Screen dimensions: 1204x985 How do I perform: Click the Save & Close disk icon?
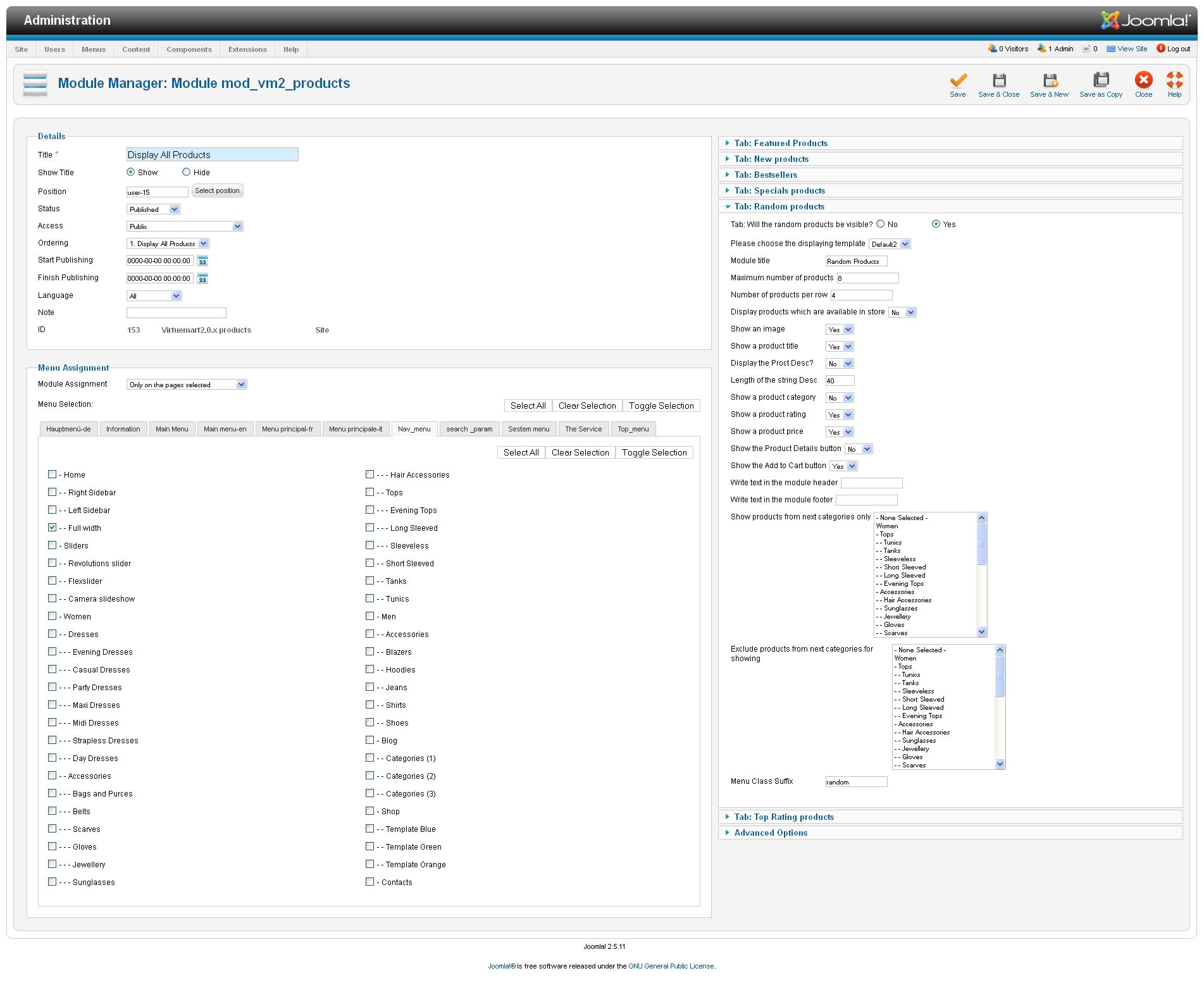(998, 80)
